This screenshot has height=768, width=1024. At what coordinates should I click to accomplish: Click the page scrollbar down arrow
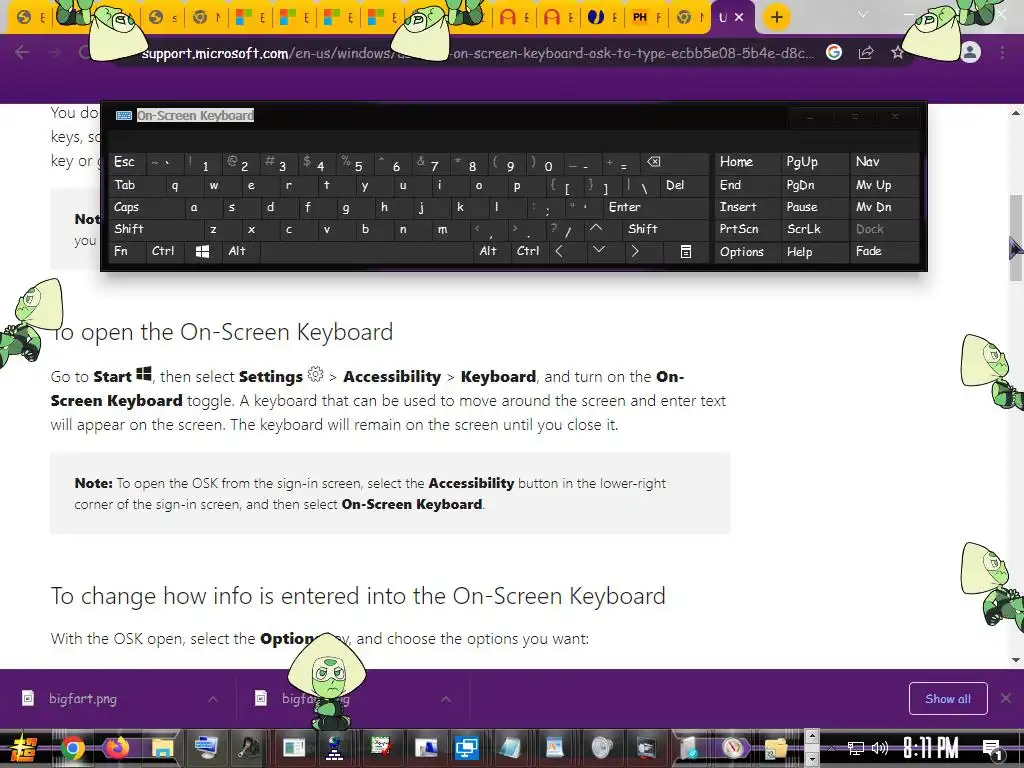point(1016,660)
